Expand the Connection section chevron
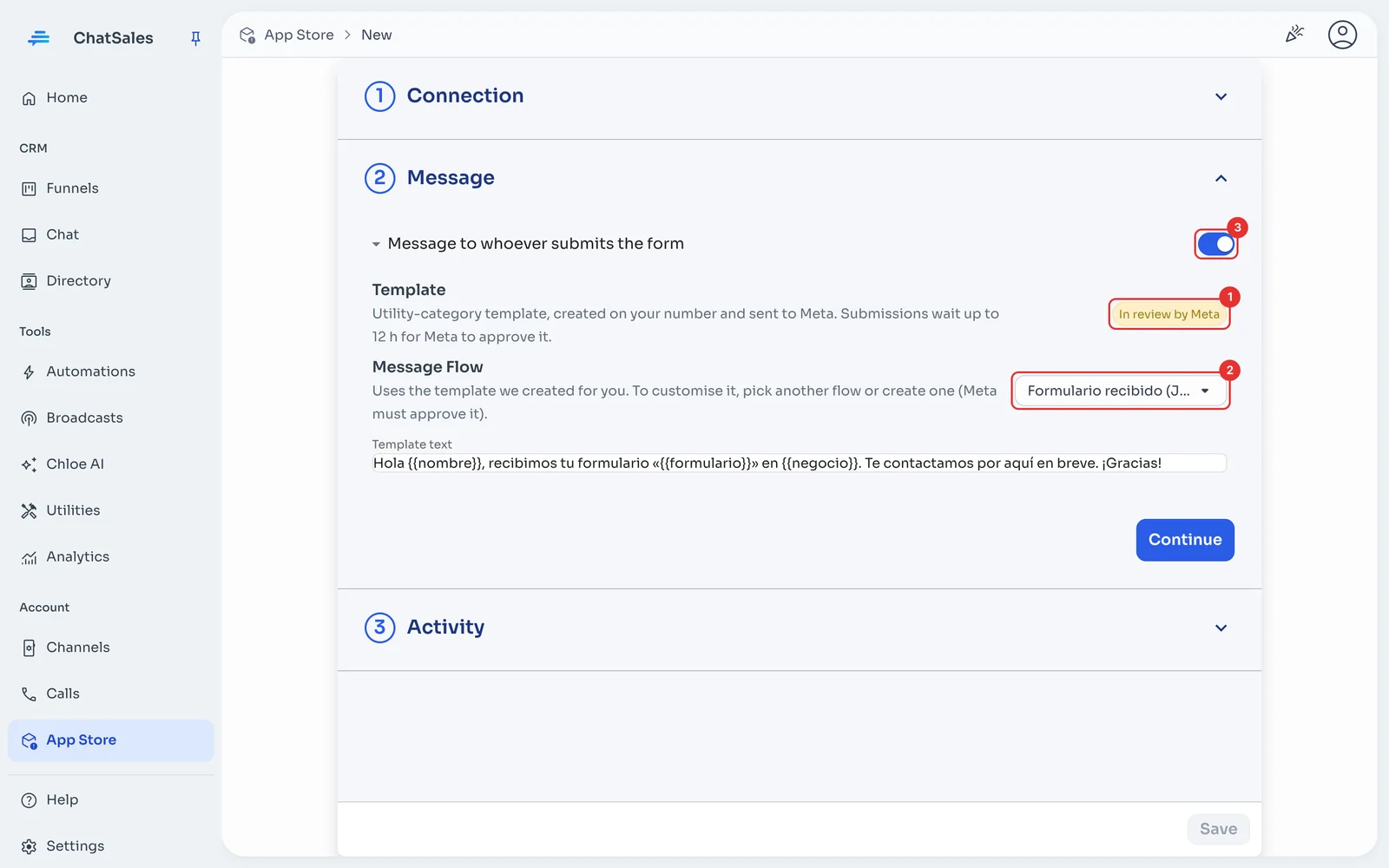Screen dimensions: 1389x868 1221,96
